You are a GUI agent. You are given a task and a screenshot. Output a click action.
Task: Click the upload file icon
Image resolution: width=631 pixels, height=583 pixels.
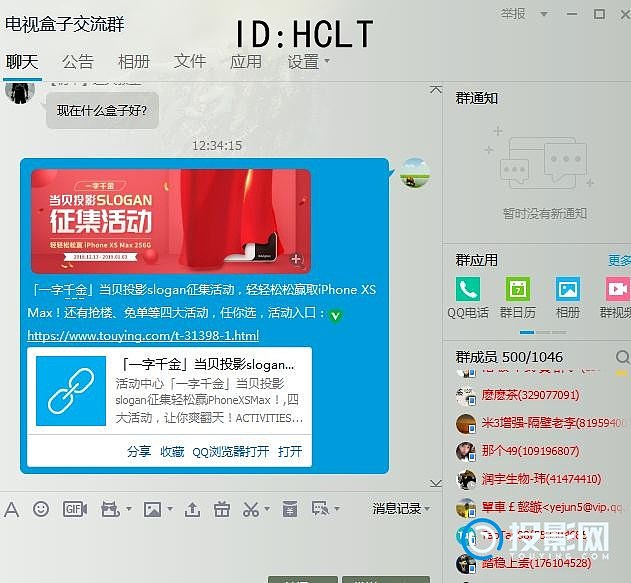[x=192, y=509]
